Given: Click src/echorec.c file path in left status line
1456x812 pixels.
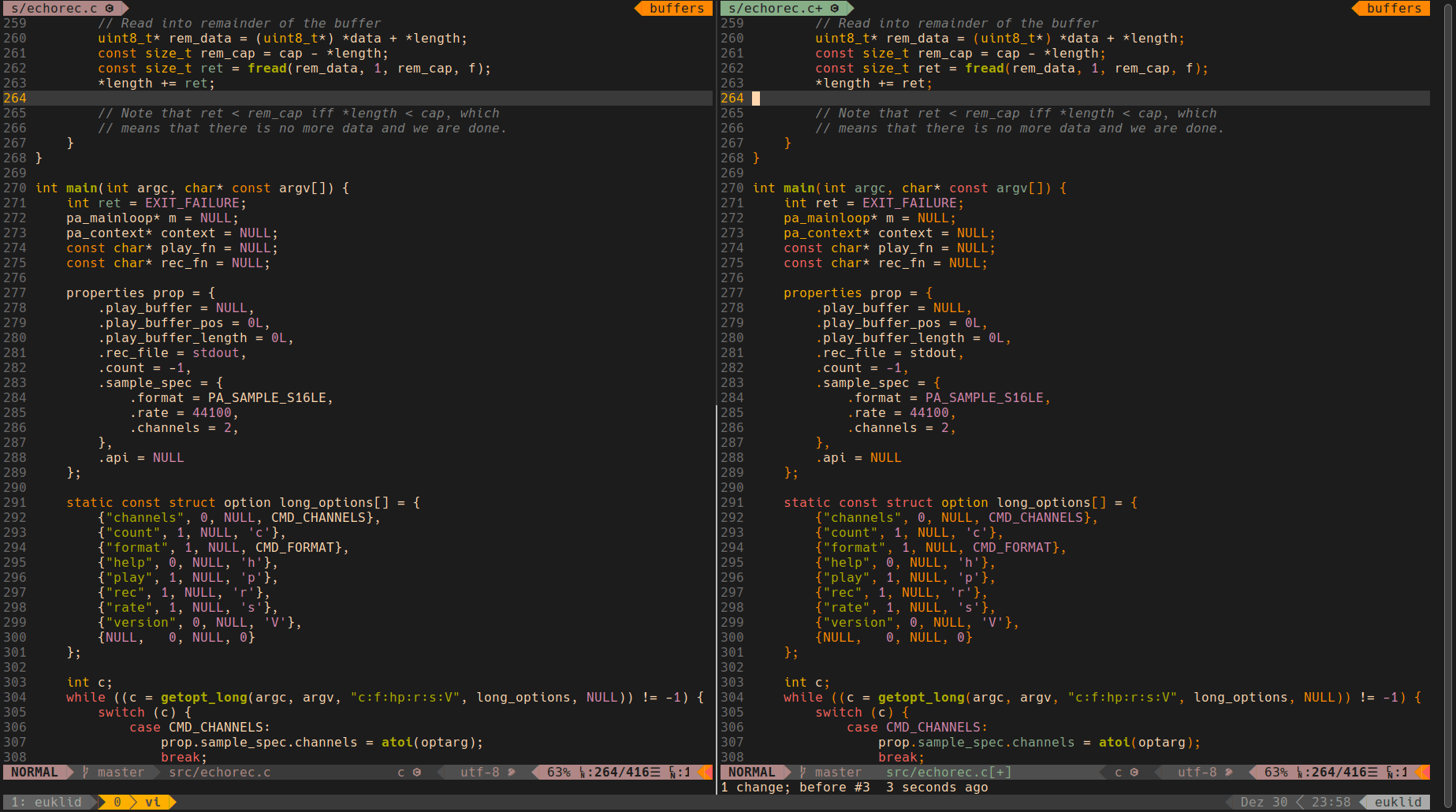Looking at the screenshot, I should (220, 773).
